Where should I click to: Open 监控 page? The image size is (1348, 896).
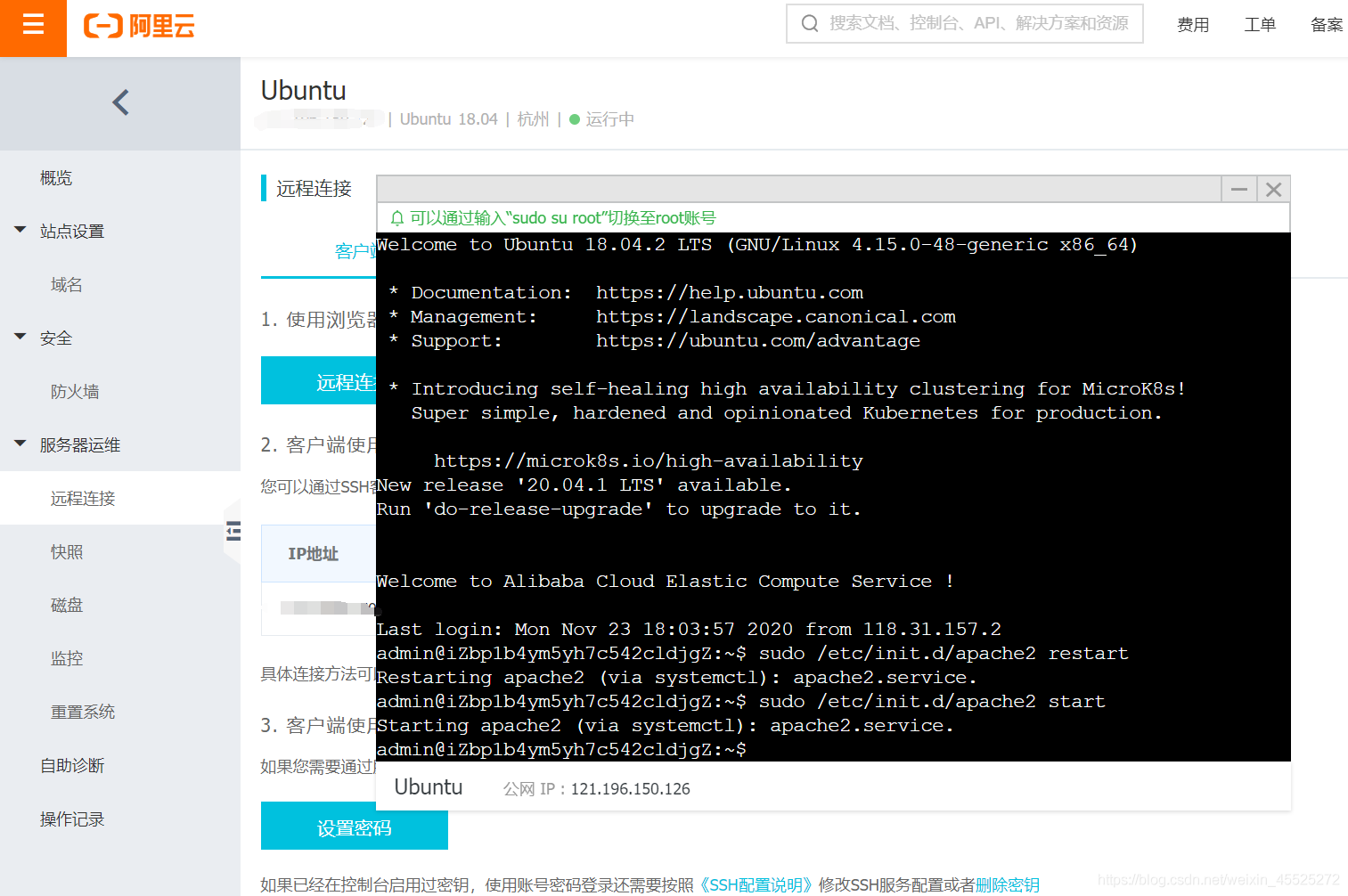[x=67, y=659]
